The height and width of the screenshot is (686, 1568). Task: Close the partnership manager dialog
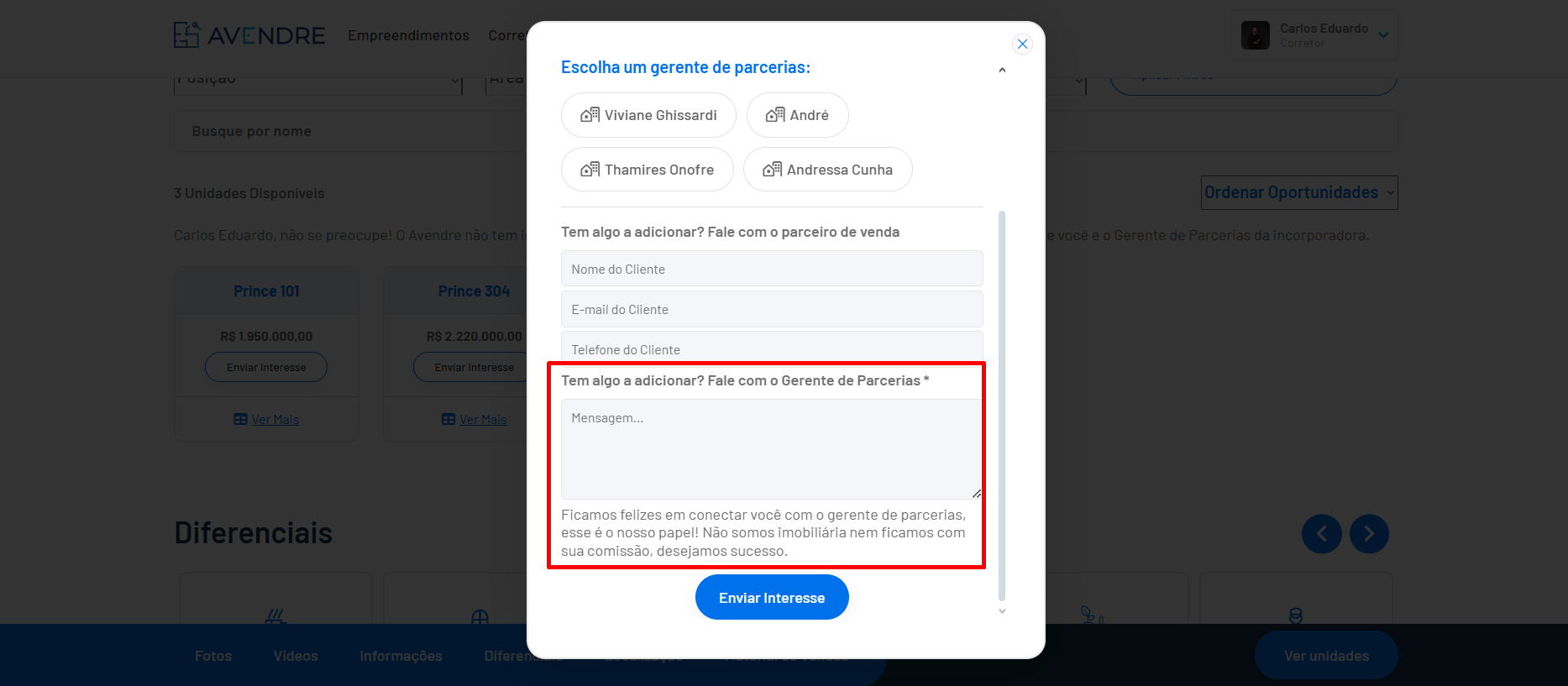coord(1022,44)
